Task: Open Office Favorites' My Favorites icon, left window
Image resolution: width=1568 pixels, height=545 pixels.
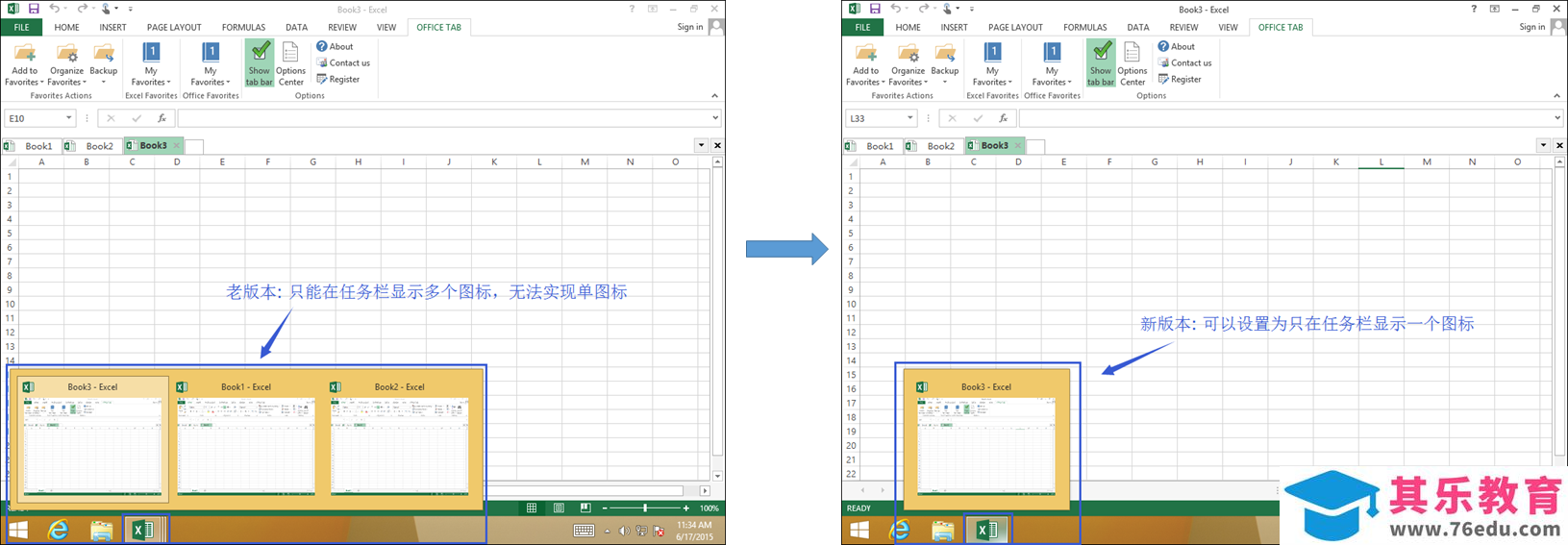Action: [x=211, y=53]
